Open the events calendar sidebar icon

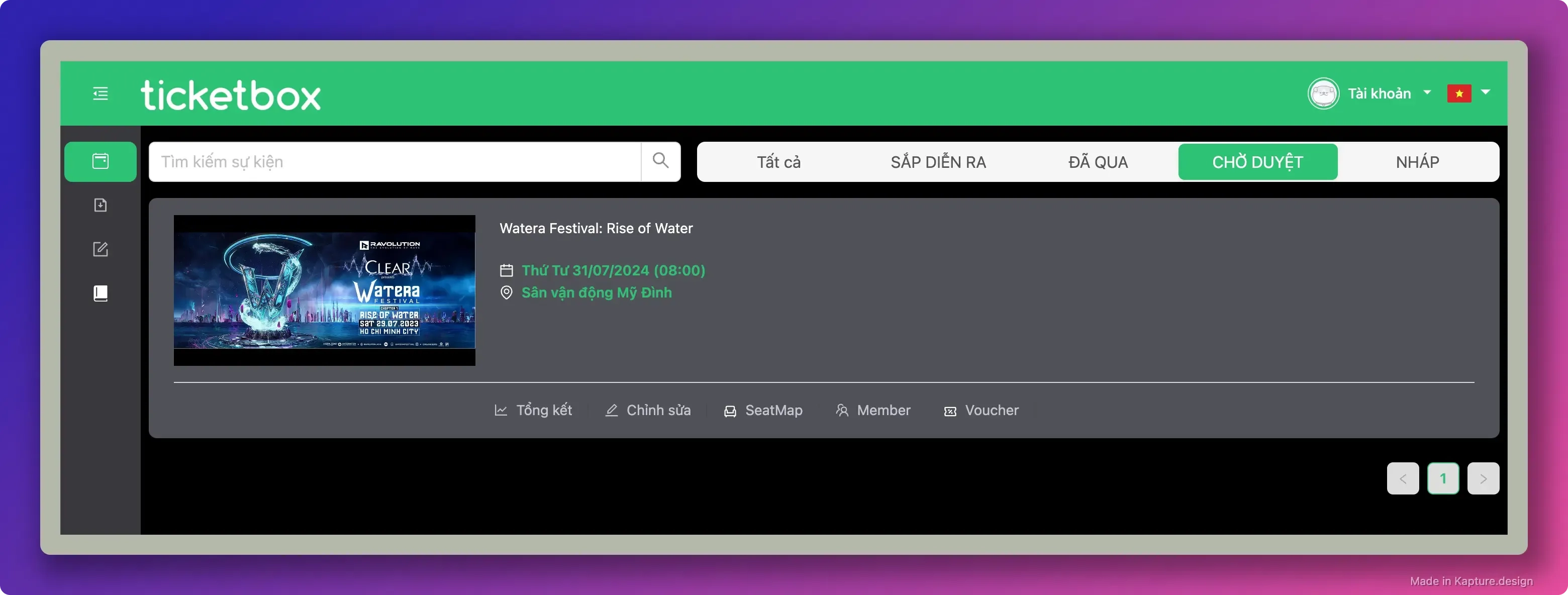click(101, 161)
